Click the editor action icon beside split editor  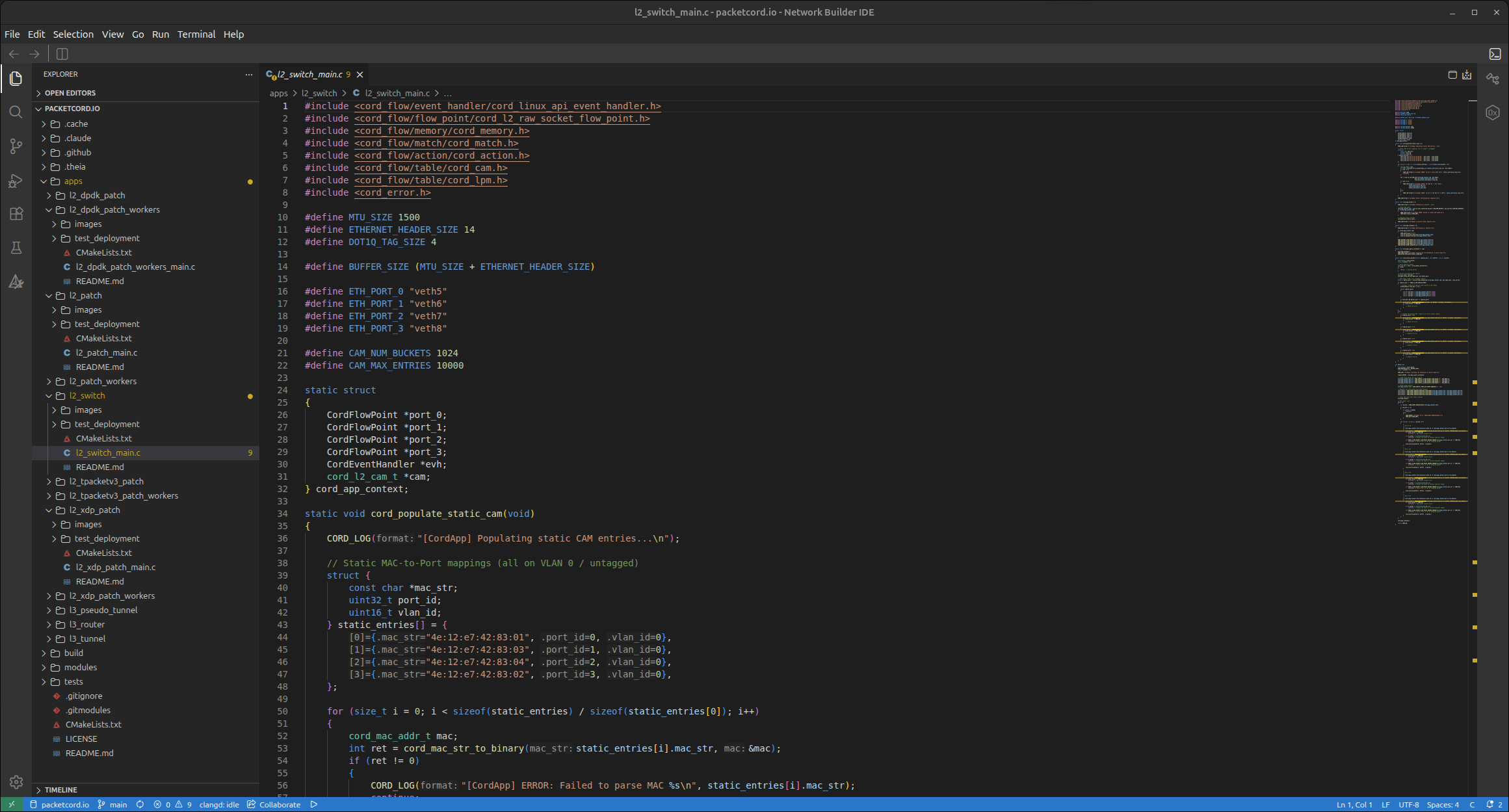[1467, 75]
